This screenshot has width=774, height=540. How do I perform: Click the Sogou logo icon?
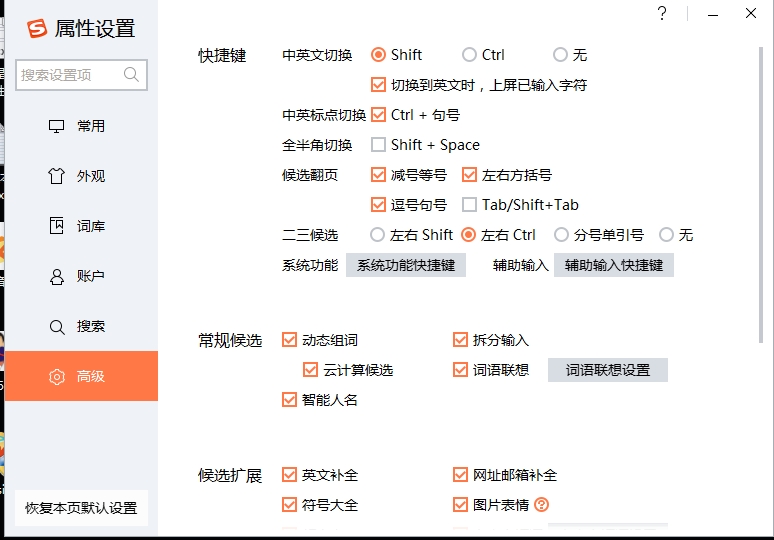[37, 29]
